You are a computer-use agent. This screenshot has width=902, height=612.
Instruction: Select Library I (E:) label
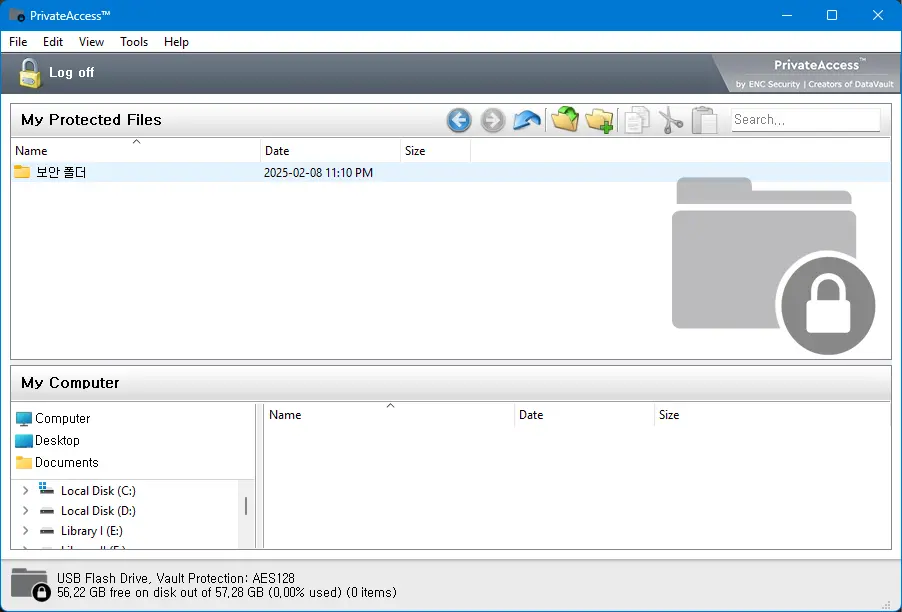(92, 531)
